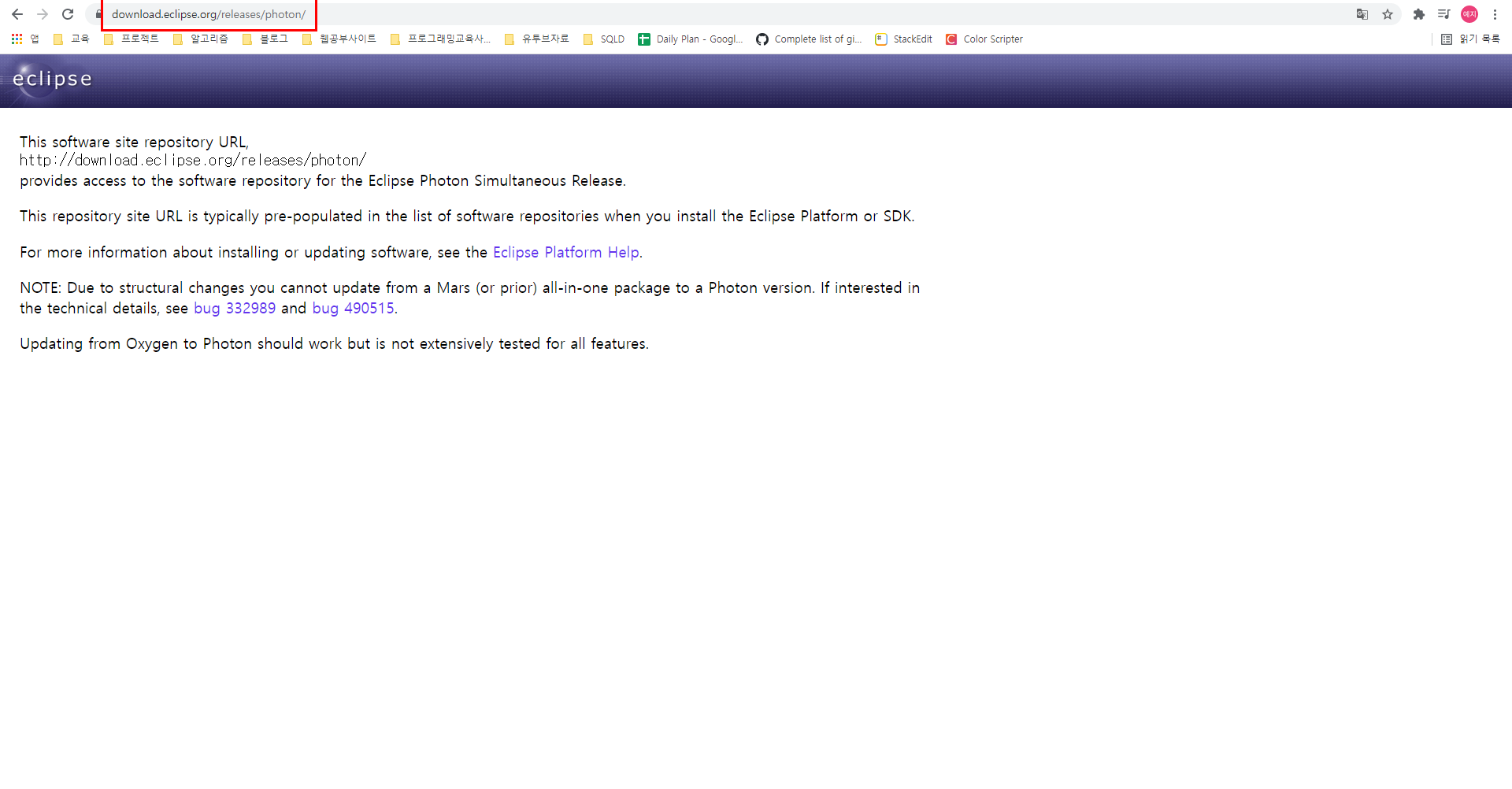Reload the current page

(68, 14)
